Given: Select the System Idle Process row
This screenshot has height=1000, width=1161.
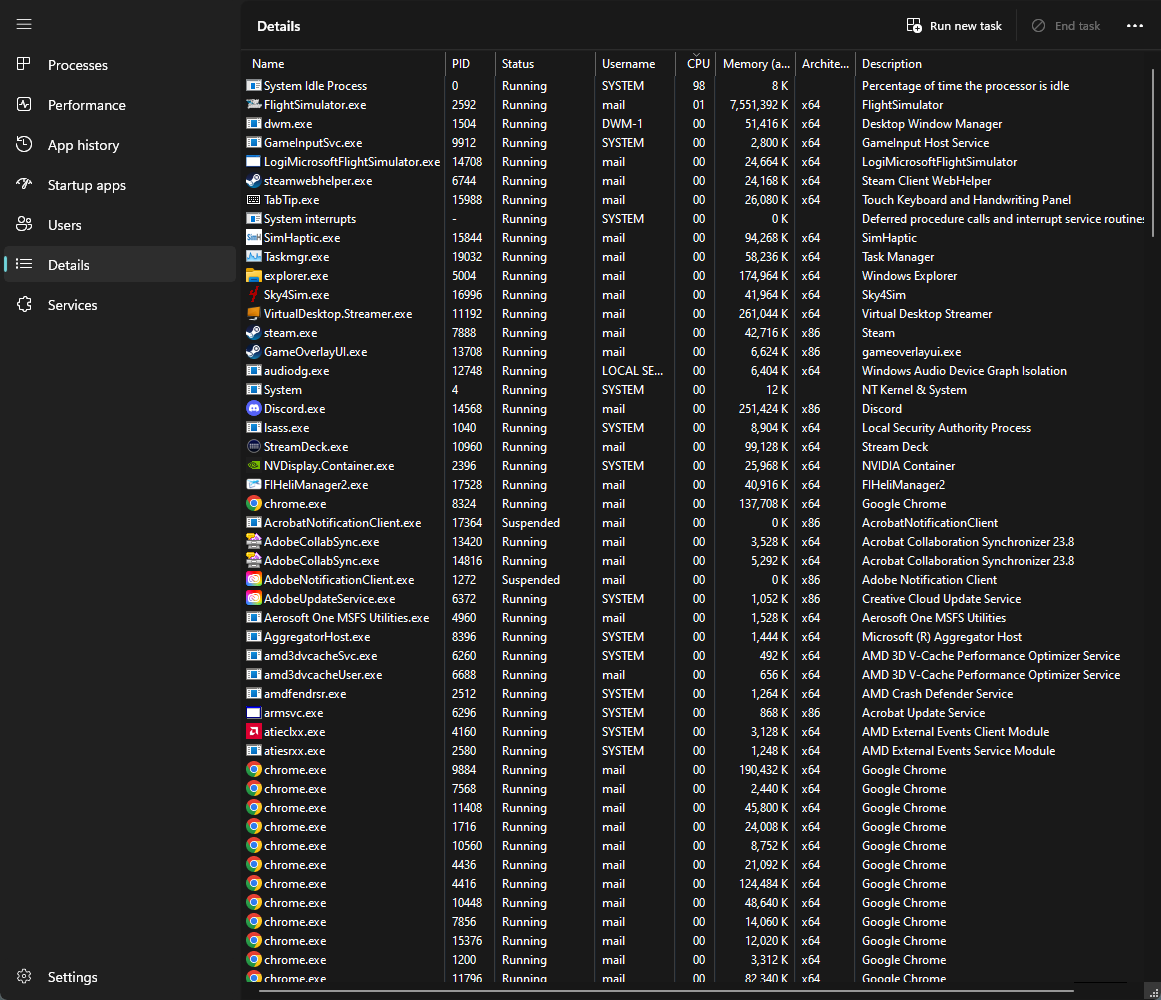Looking at the screenshot, I should 695,86.
